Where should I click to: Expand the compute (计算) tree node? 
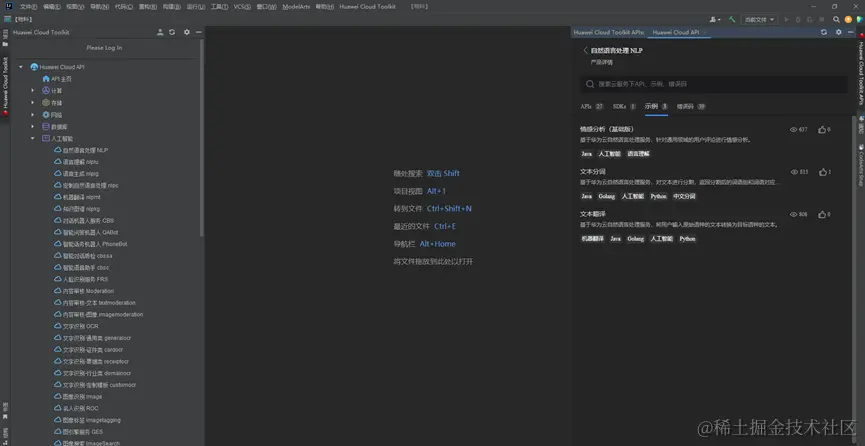pos(33,91)
